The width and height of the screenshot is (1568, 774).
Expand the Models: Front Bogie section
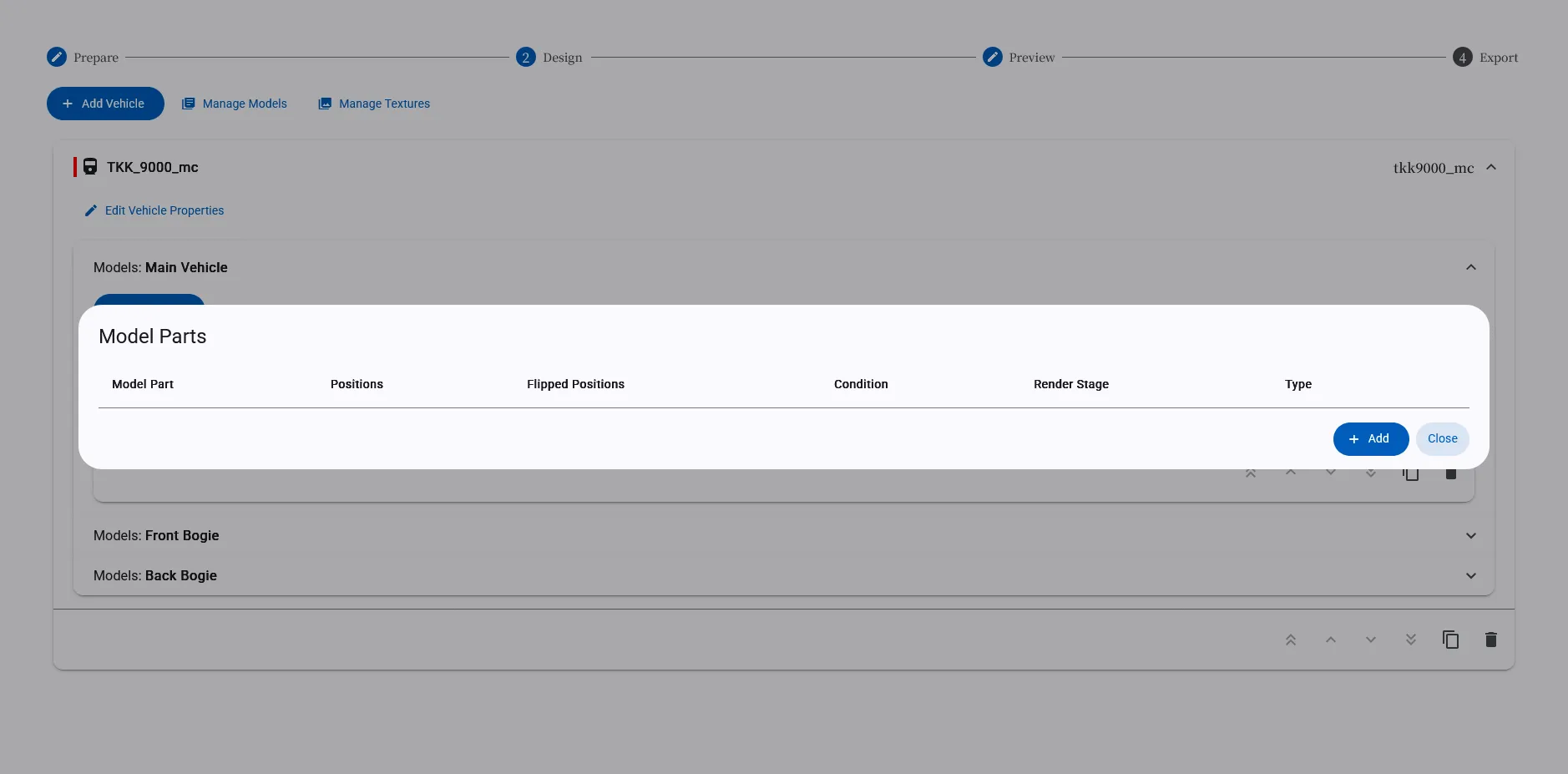1470,535
